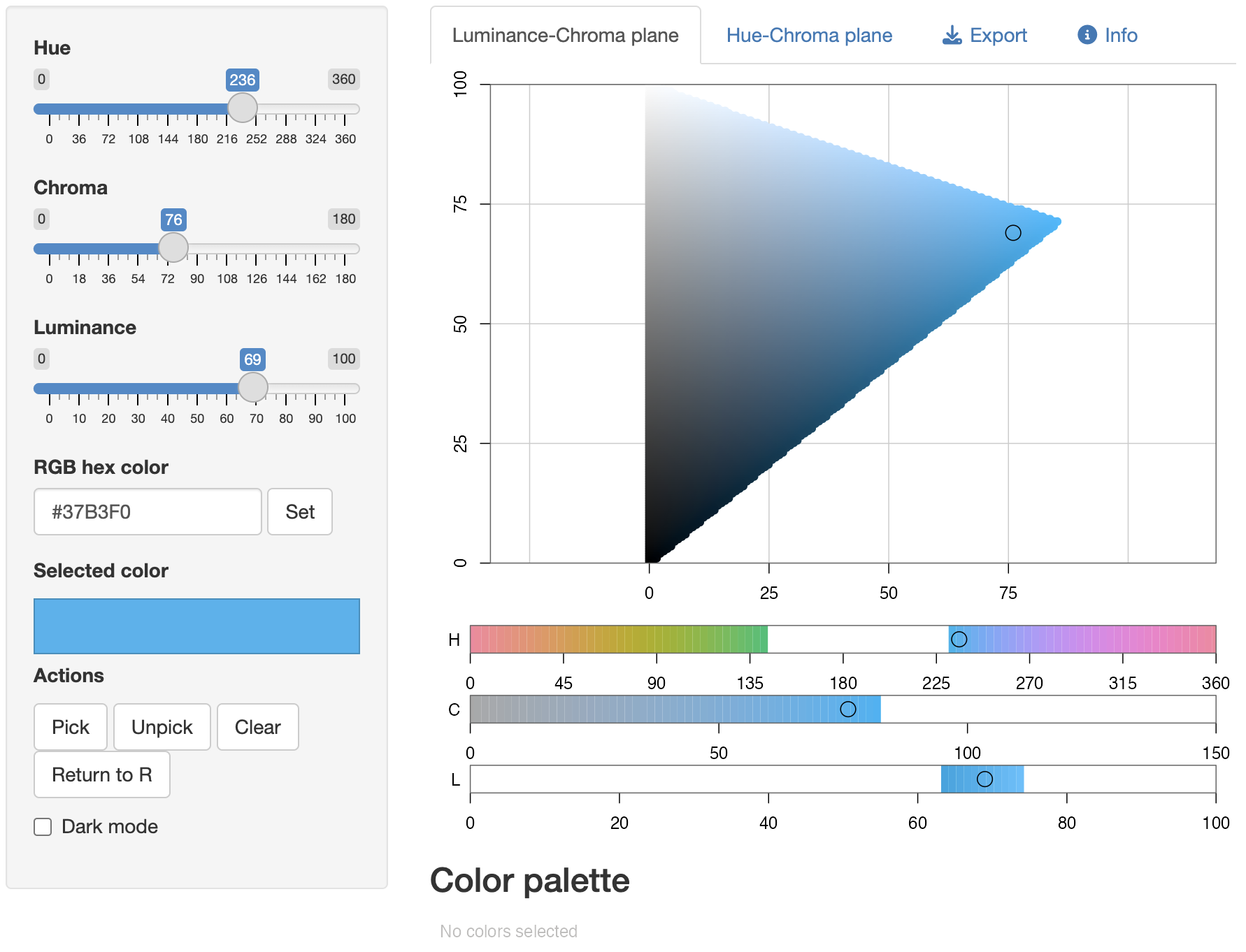Click the Chroma slider handle
Viewport: 1246px width, 952px height.
(173, 247)
